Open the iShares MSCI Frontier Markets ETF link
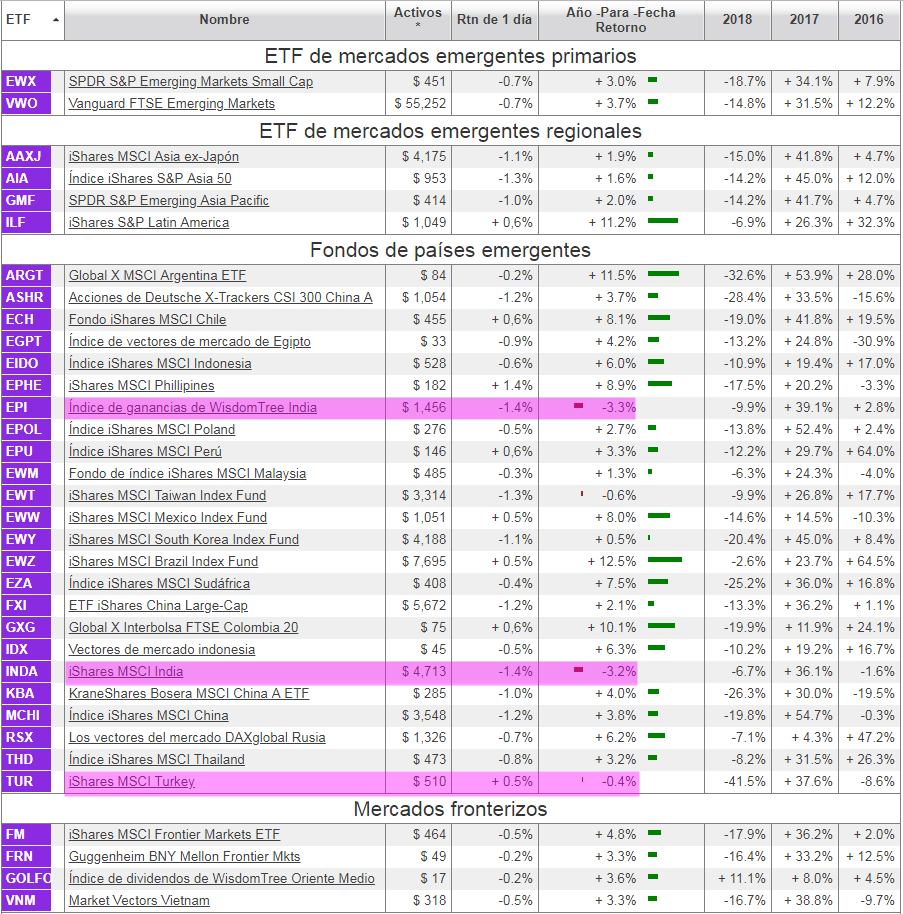 pyautogui.click(x=174, y=834)
